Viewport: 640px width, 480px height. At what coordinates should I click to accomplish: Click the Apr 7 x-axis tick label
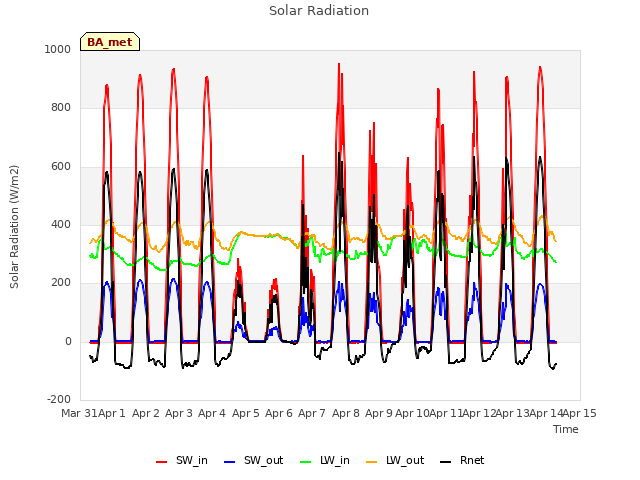pos(312,413)
